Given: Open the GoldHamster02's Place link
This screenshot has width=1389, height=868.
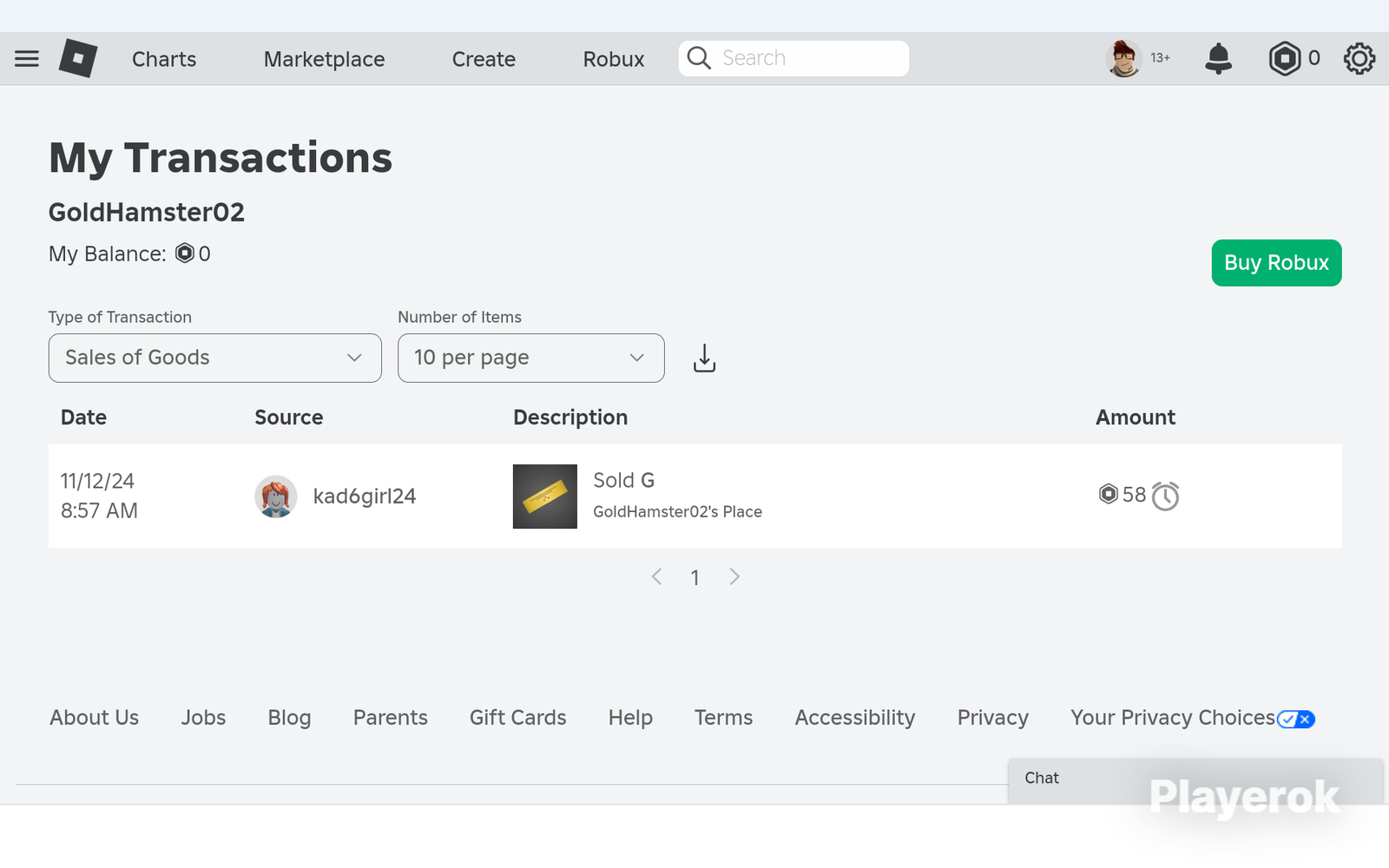Looking at the screenshot, I should click(x=678, y=512).
